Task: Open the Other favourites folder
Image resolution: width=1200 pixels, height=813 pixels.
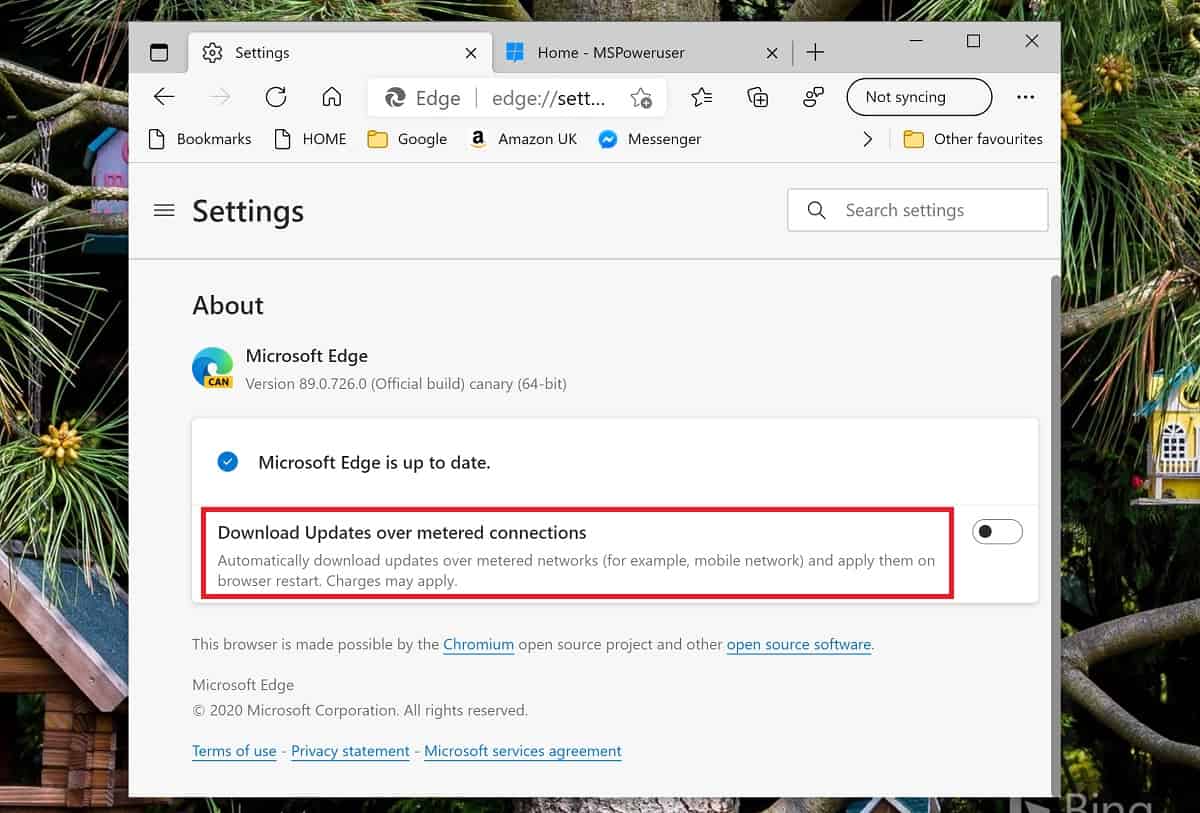Action: 973,139
